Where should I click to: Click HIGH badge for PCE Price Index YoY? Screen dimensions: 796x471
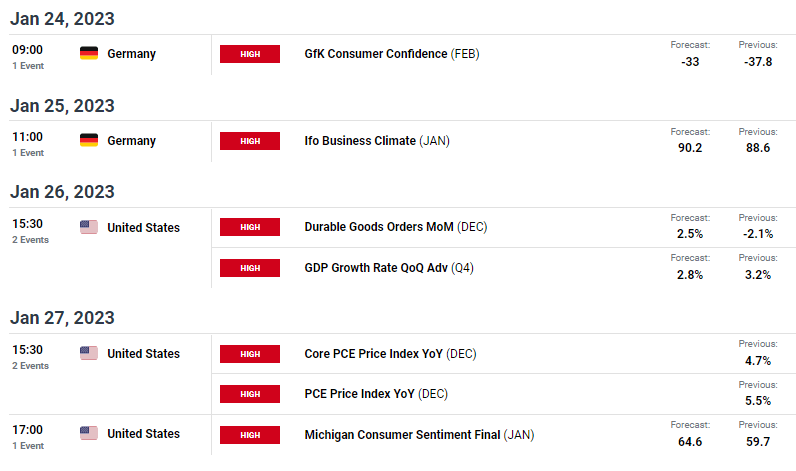pyautogui.click(x=250, y=394)
